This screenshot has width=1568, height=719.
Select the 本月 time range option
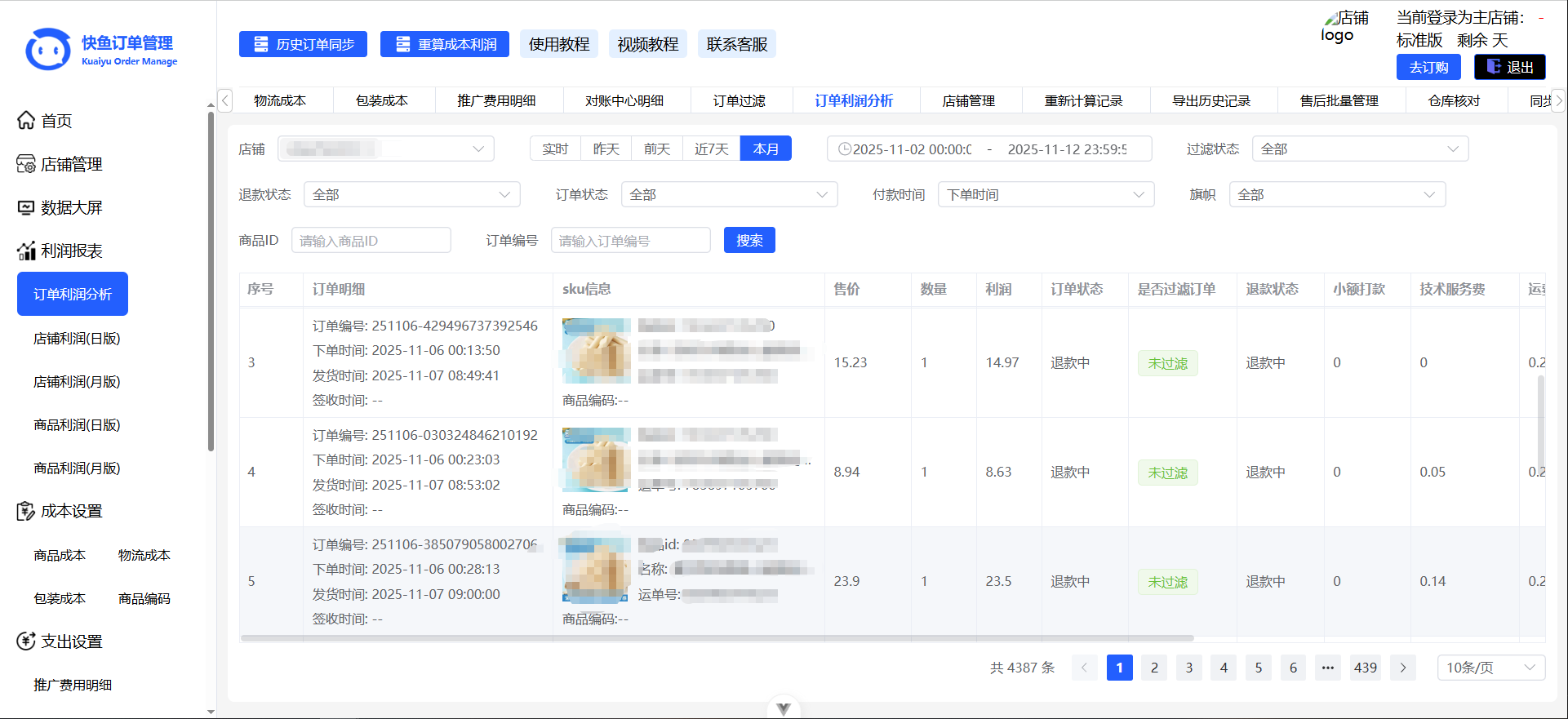[766, 149]
